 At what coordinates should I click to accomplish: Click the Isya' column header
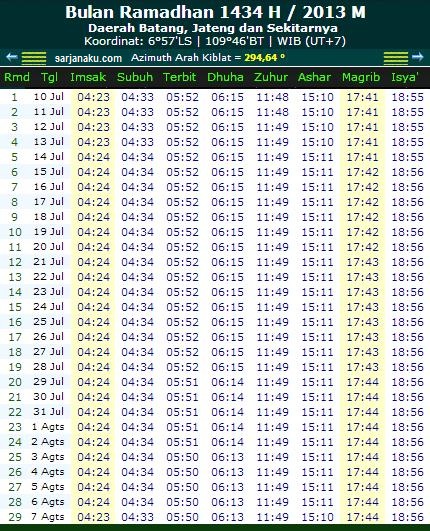(405, 77)
